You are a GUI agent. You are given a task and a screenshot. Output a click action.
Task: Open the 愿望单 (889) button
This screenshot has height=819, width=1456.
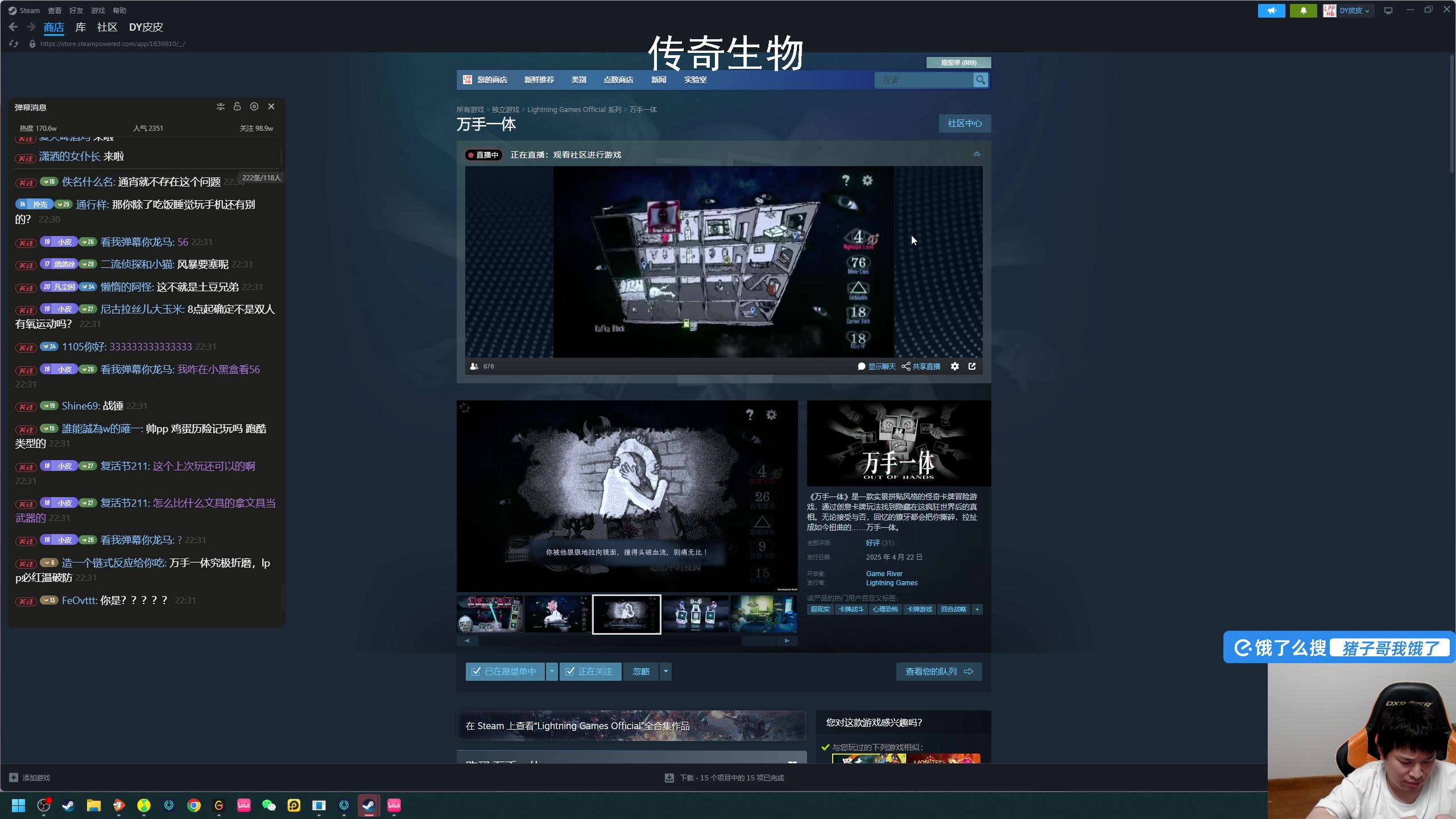point(959,63)
